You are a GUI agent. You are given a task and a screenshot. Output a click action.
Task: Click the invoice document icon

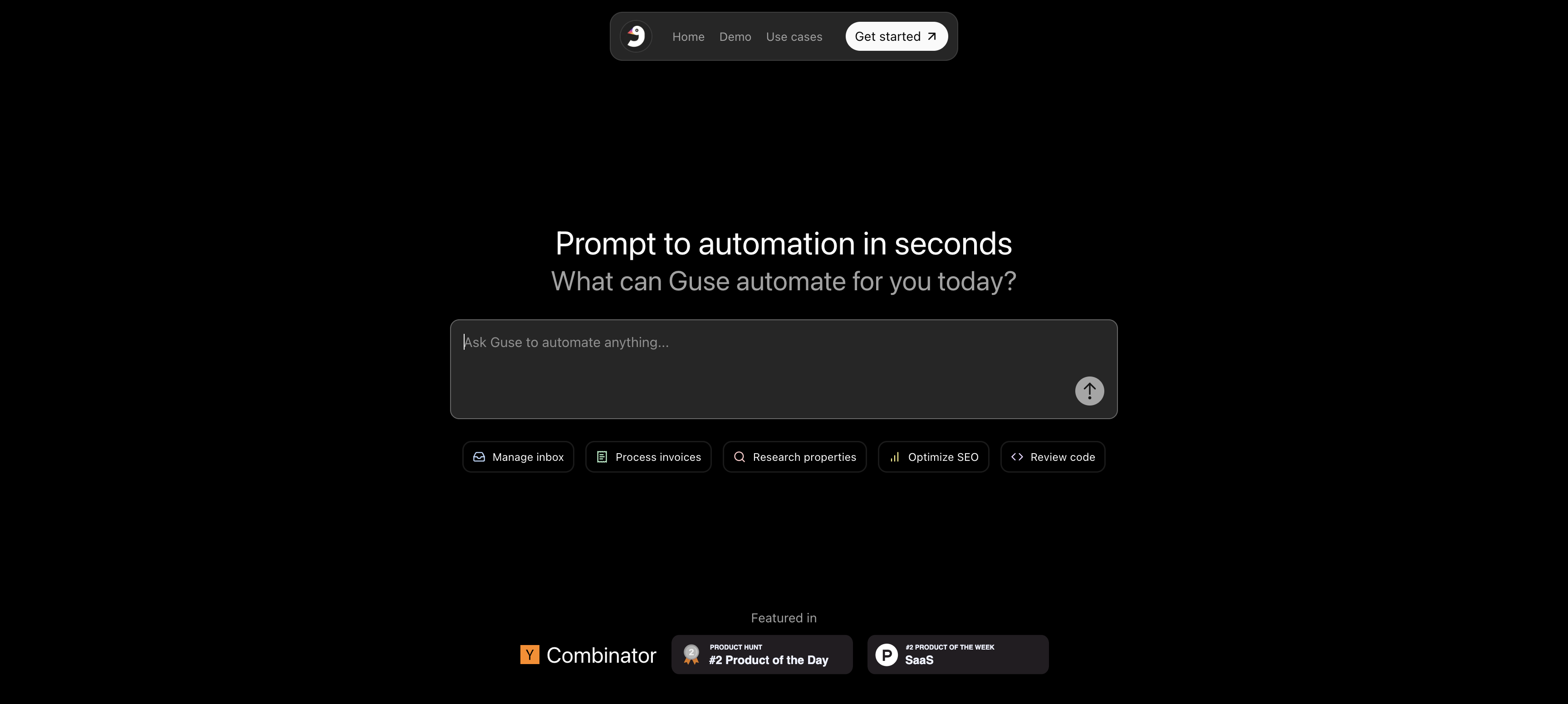click(x=602, y=457)
